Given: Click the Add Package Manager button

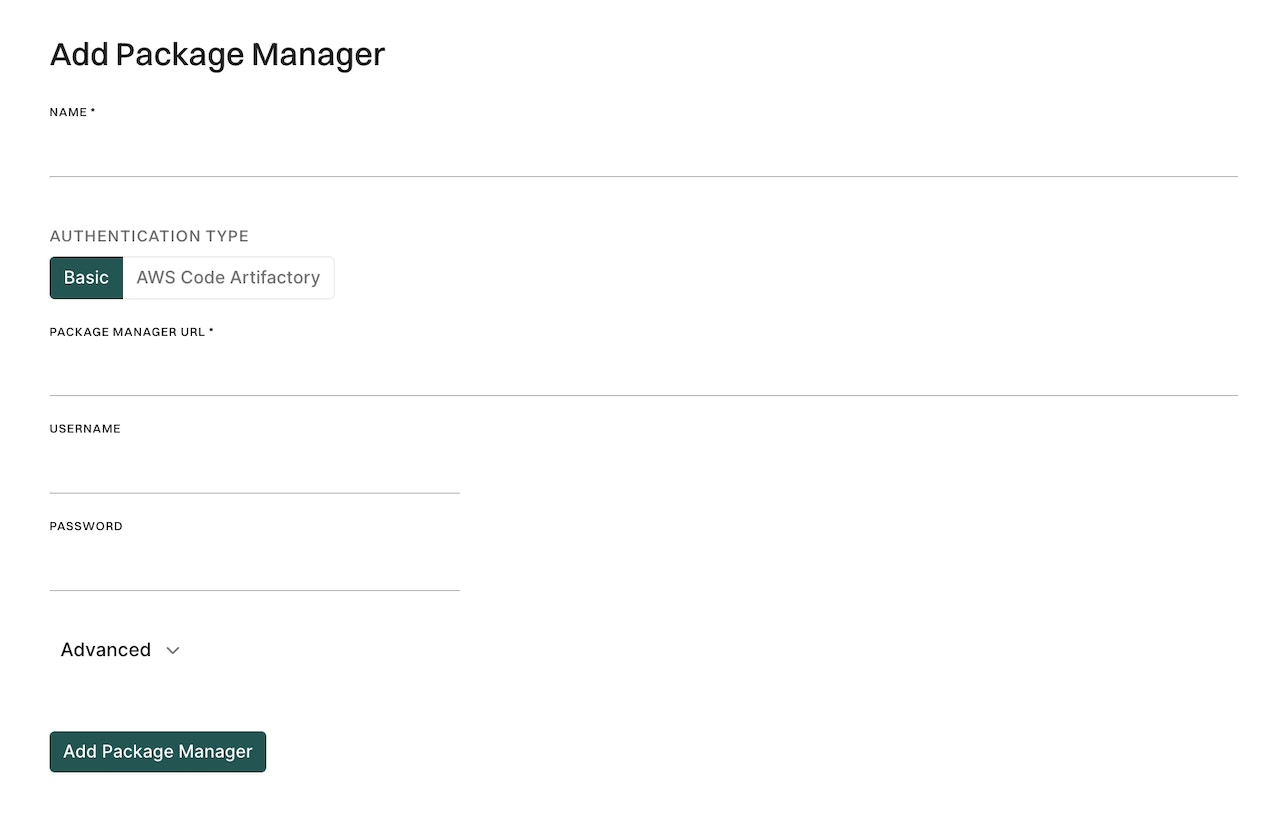Looking at the screenshot, I should (x=157, y=751).
